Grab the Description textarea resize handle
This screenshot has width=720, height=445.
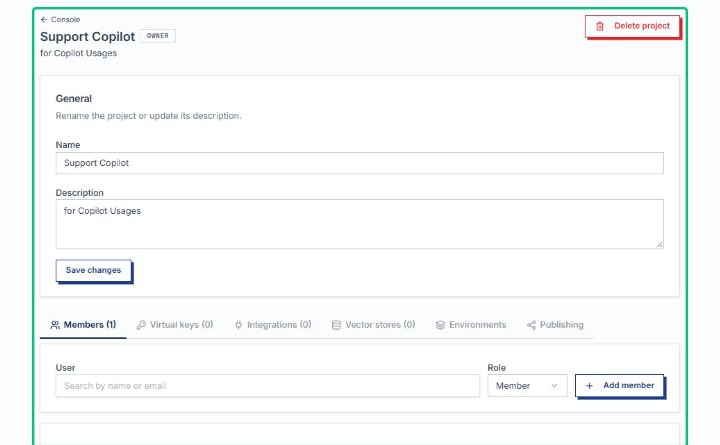pos(659,244)
